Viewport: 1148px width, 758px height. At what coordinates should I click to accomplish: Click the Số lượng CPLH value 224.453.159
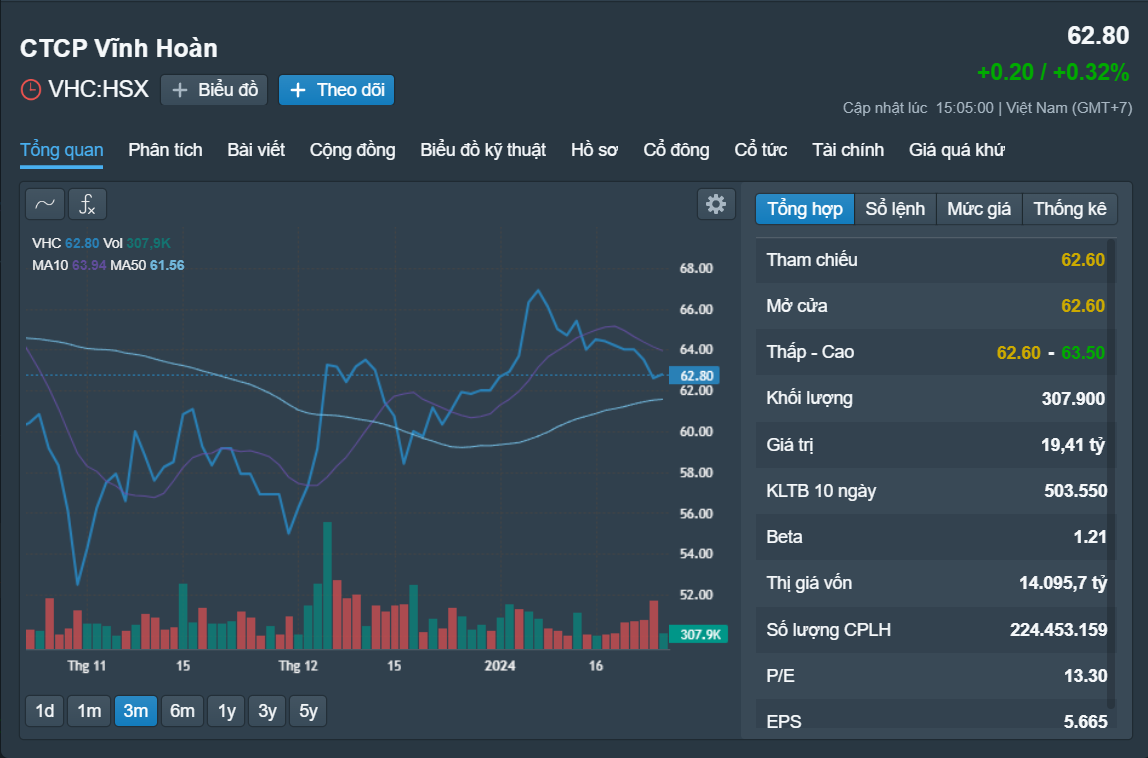(1059, 630)
